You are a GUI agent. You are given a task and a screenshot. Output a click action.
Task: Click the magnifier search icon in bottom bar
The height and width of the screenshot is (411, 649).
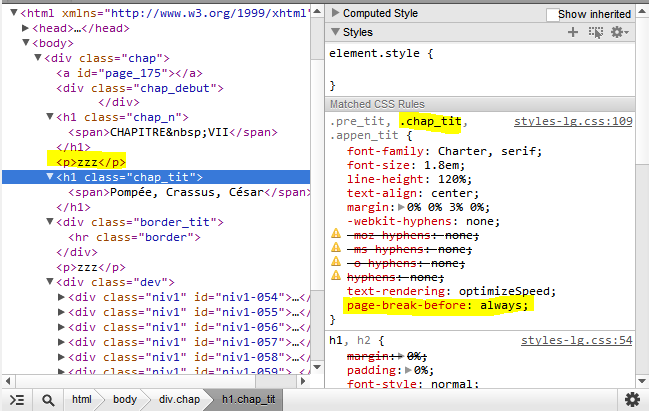click(x=48, y=400)
